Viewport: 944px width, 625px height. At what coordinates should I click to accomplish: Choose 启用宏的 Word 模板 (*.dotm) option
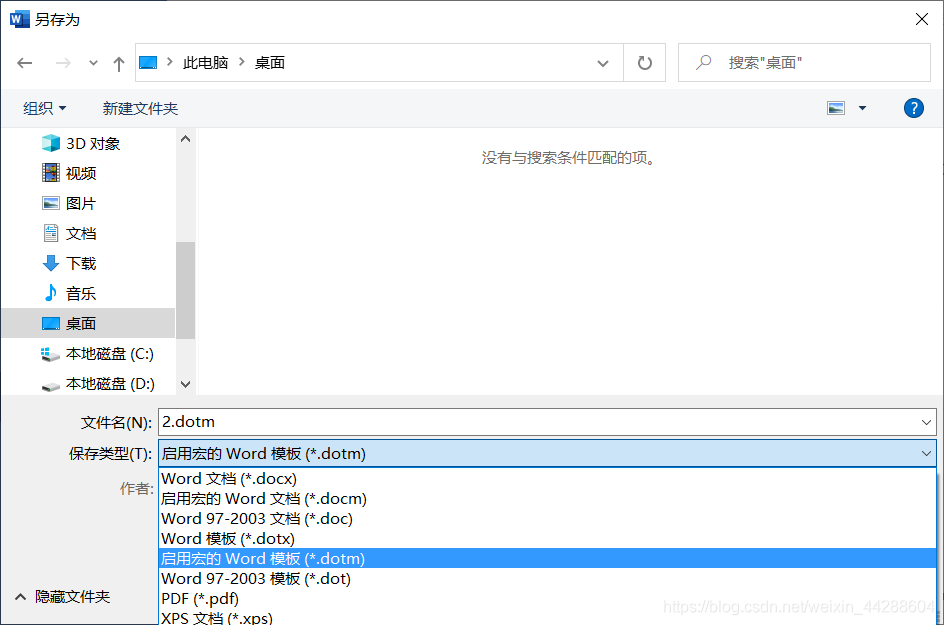point(547,558)
